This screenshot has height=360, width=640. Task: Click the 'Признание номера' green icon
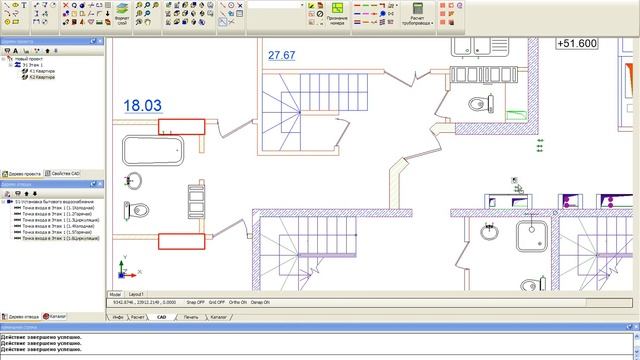[x=337, y=14]
